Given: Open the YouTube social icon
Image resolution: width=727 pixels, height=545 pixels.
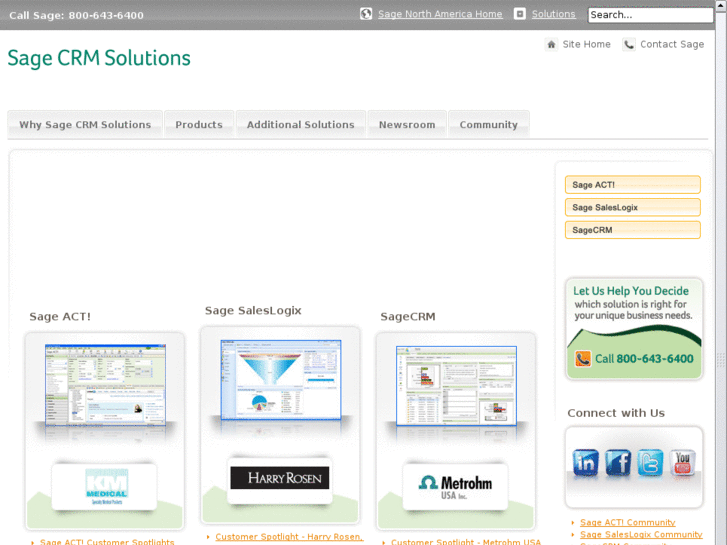Looking at the screenshot, I should [682, 462].
